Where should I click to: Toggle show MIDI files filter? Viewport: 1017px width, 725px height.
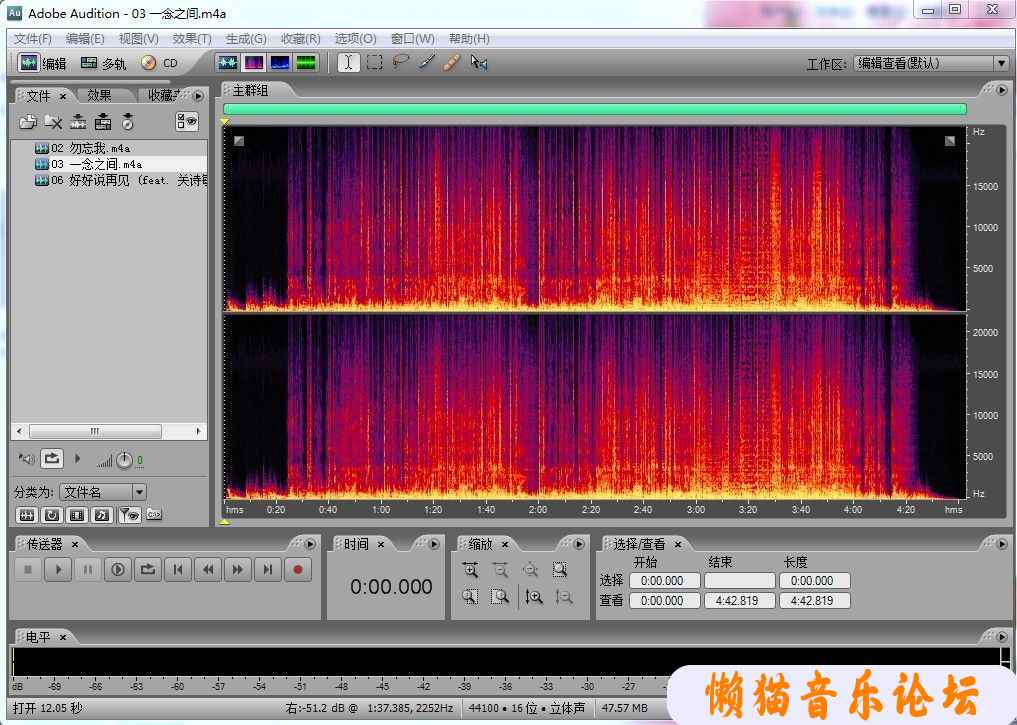[x=102, y=515]
